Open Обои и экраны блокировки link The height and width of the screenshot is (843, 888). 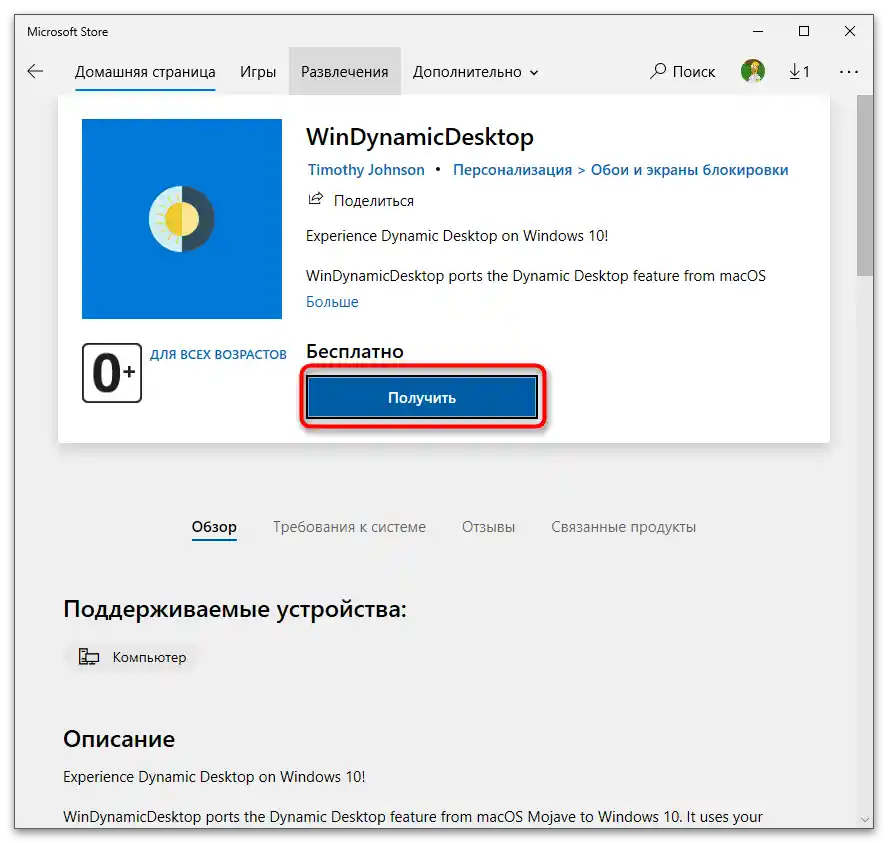click(689, 170)
